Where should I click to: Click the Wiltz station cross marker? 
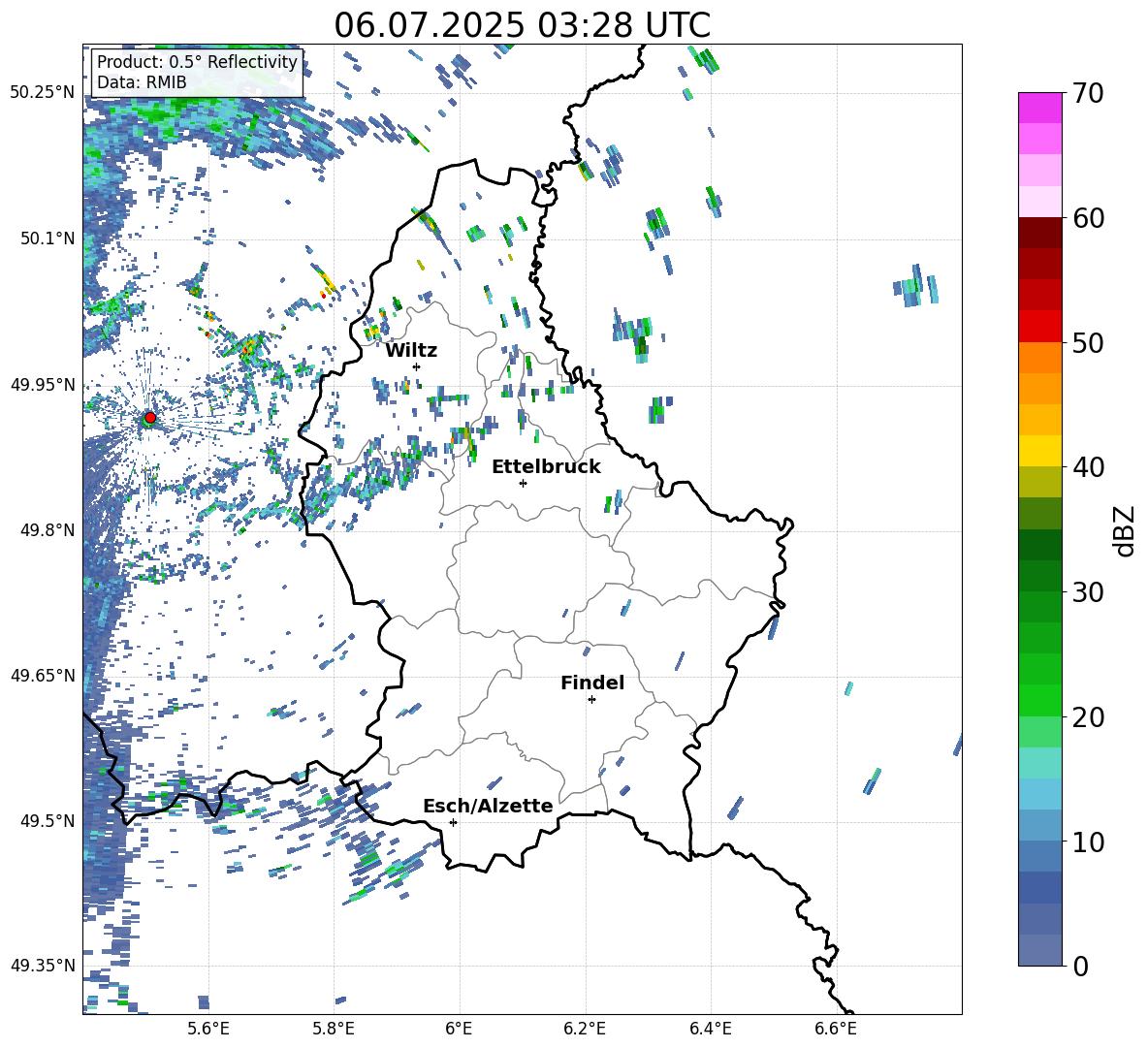click(417, 366)
